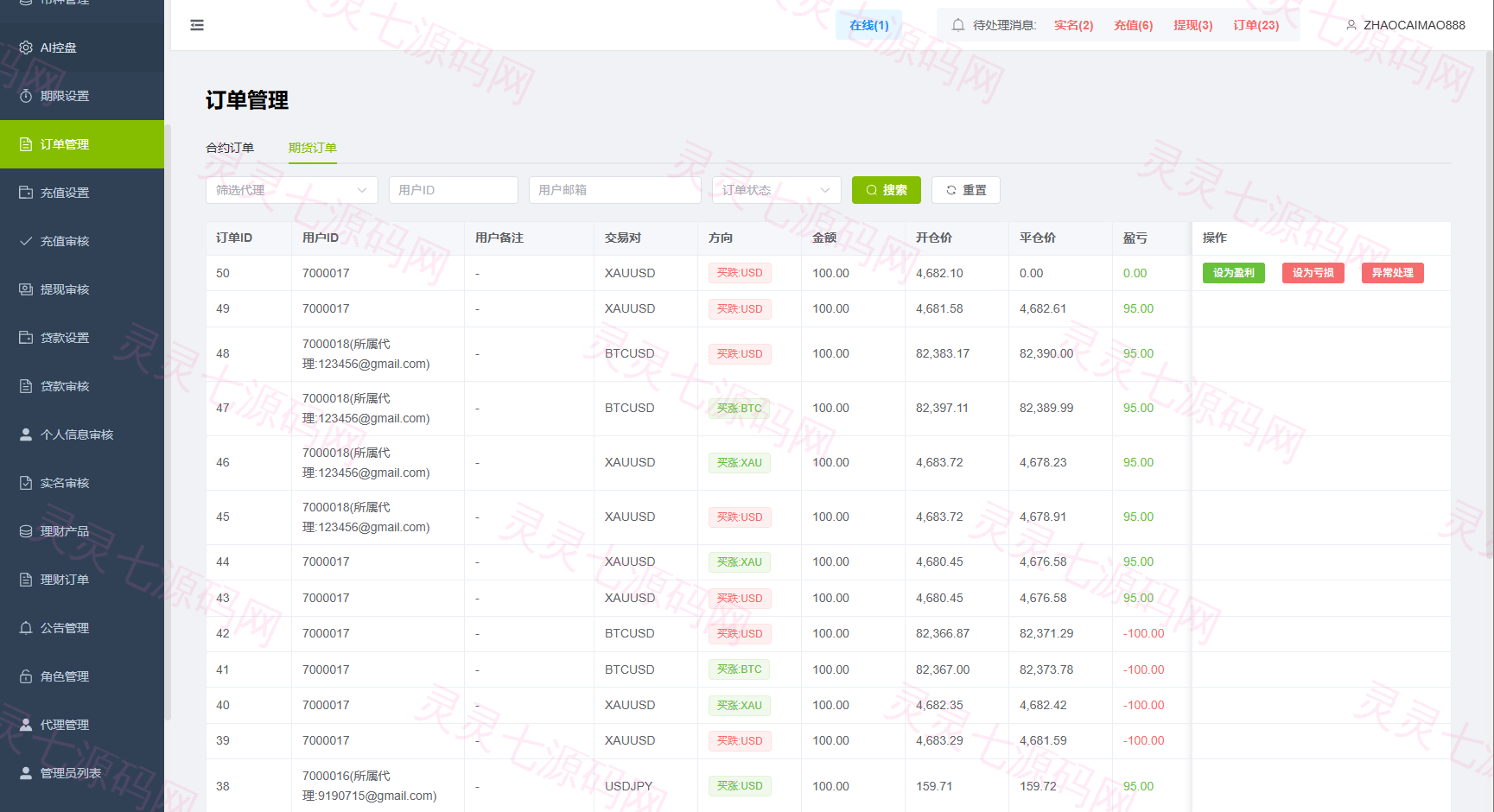
Task: Set order 50 as profit with 设为盈利
Action: click(1234, 273)
